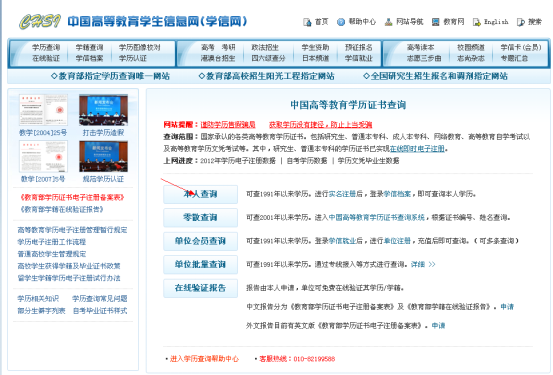553x375 pixels.
Task: Open the 在线验证报告 button
Action: point(200,288)
